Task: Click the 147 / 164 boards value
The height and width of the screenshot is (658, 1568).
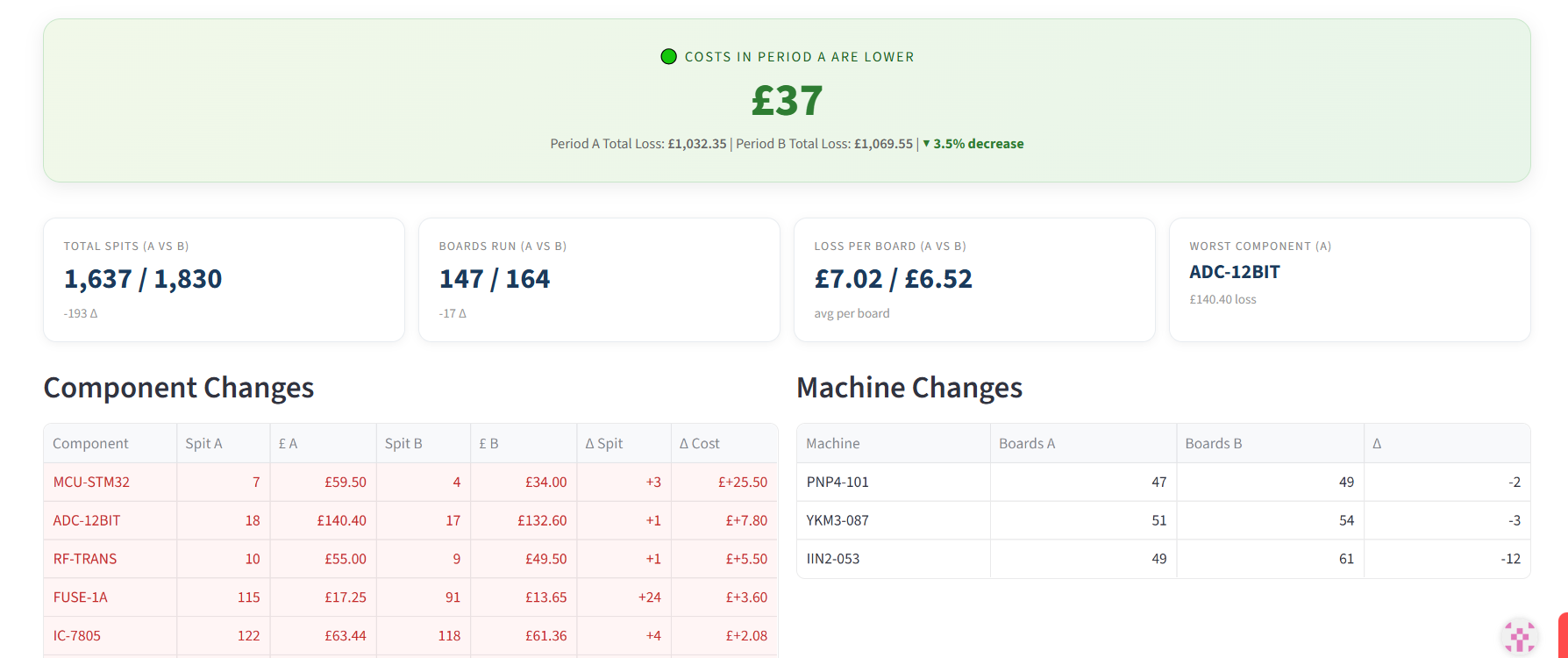Action: coord(495,279)
